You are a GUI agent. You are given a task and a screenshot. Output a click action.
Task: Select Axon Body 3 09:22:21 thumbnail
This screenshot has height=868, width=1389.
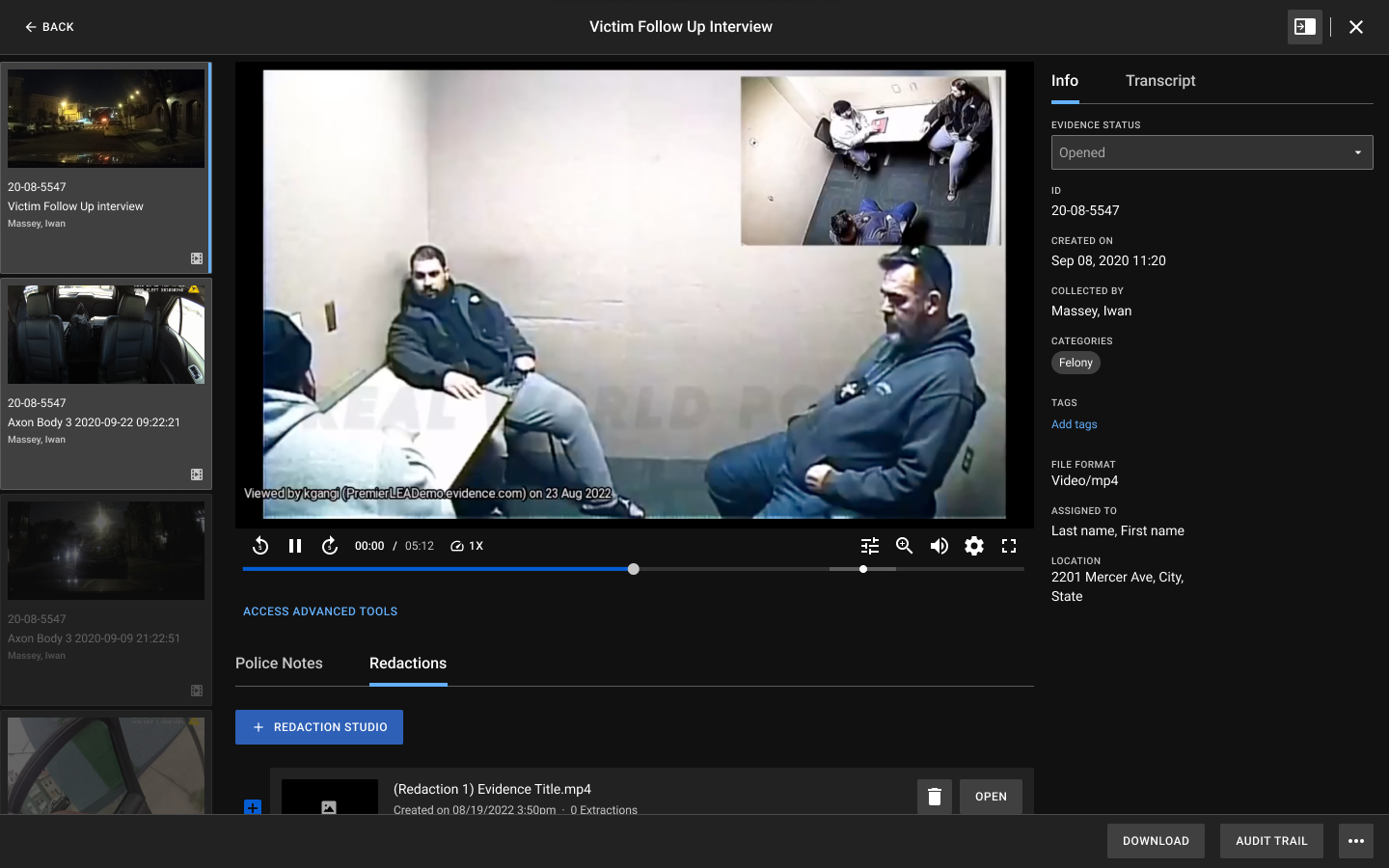tap(106, 335)
